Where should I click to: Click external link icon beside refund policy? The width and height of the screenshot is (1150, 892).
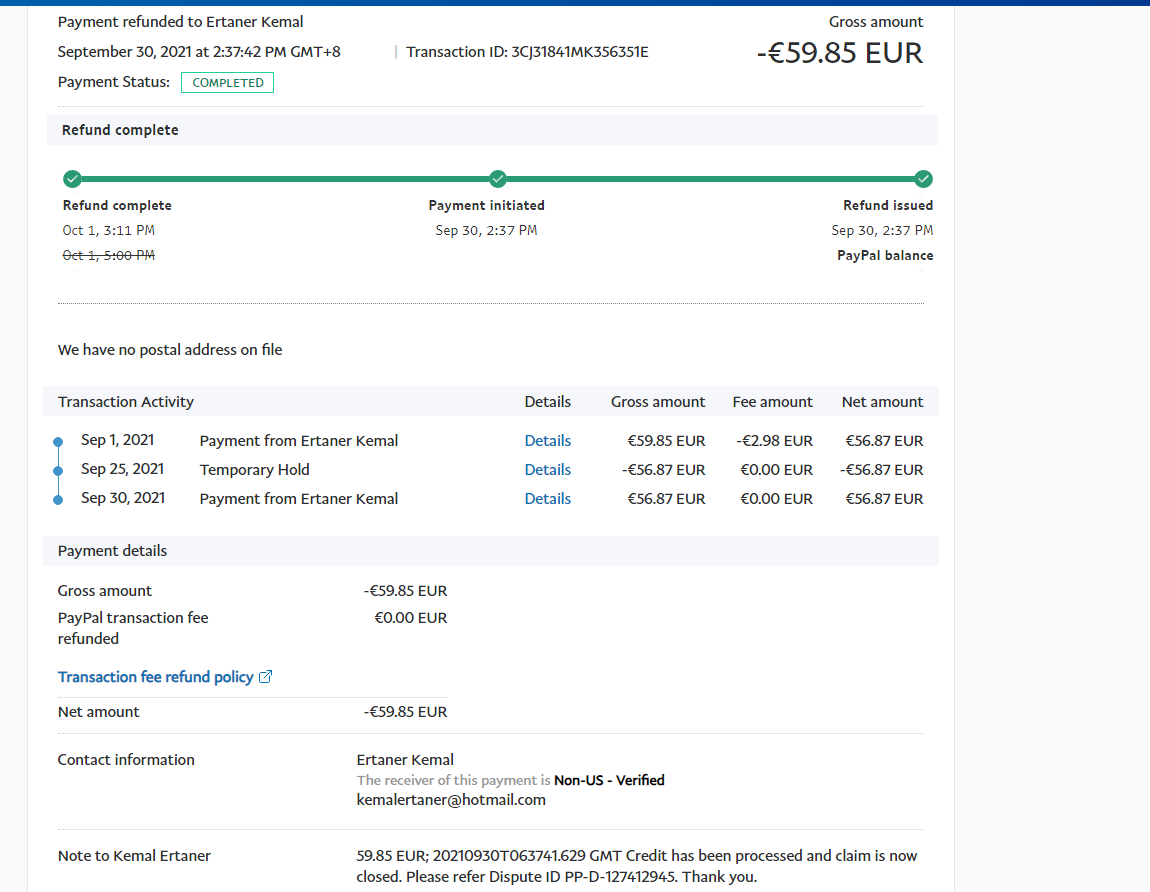pyautogui.click(x=266, y=677)
